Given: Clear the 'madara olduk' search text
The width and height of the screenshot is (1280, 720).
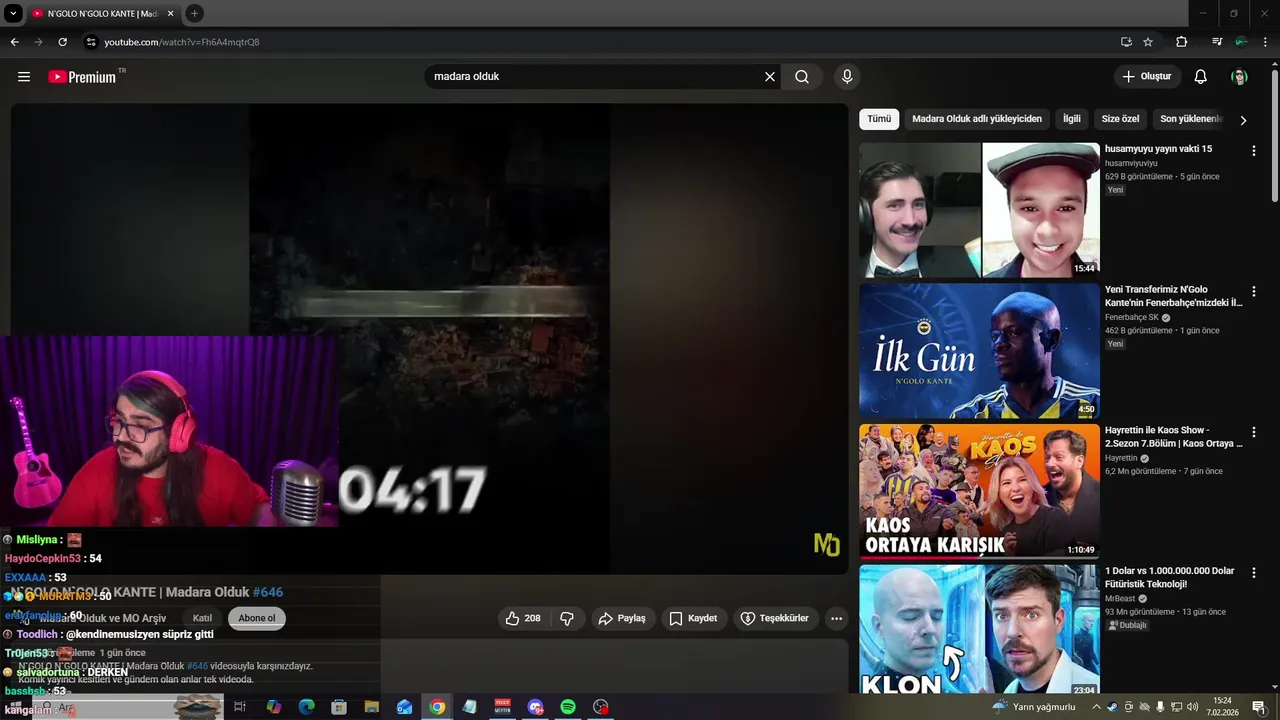Looking at the screenshot, I should tap(770, 77).
